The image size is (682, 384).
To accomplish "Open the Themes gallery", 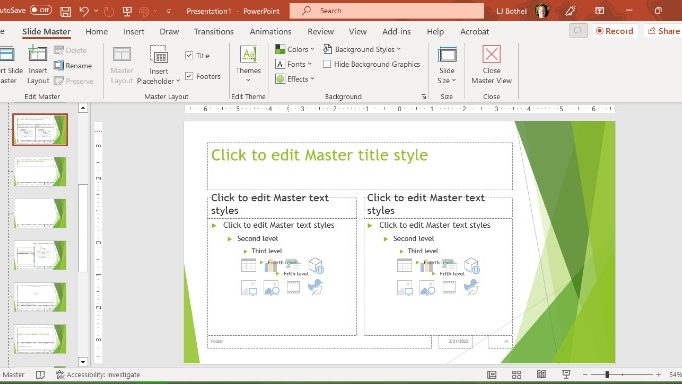I will [248, 64].
